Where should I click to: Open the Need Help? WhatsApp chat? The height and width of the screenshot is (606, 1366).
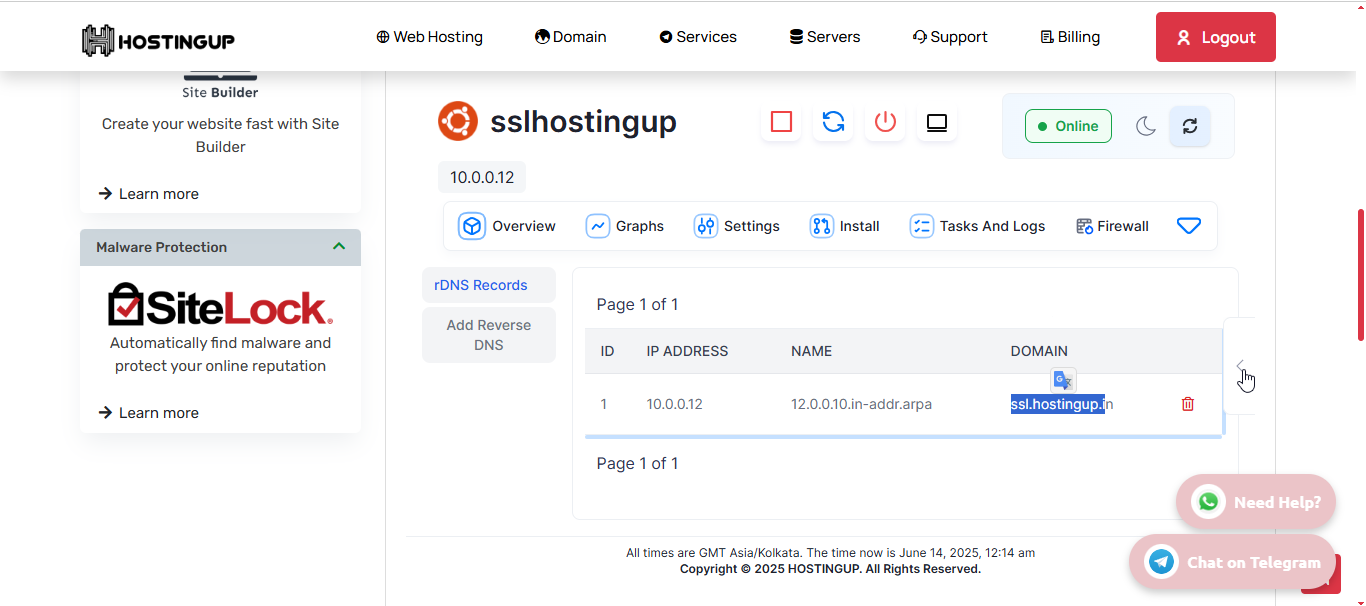pyautogui.click(x=1256, y=502)
